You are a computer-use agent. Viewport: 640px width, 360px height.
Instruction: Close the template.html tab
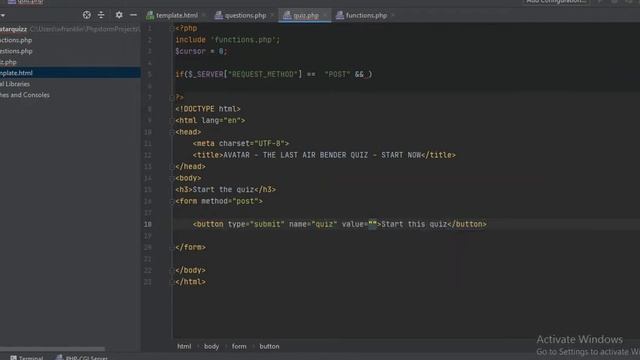(x=204, y=16)
